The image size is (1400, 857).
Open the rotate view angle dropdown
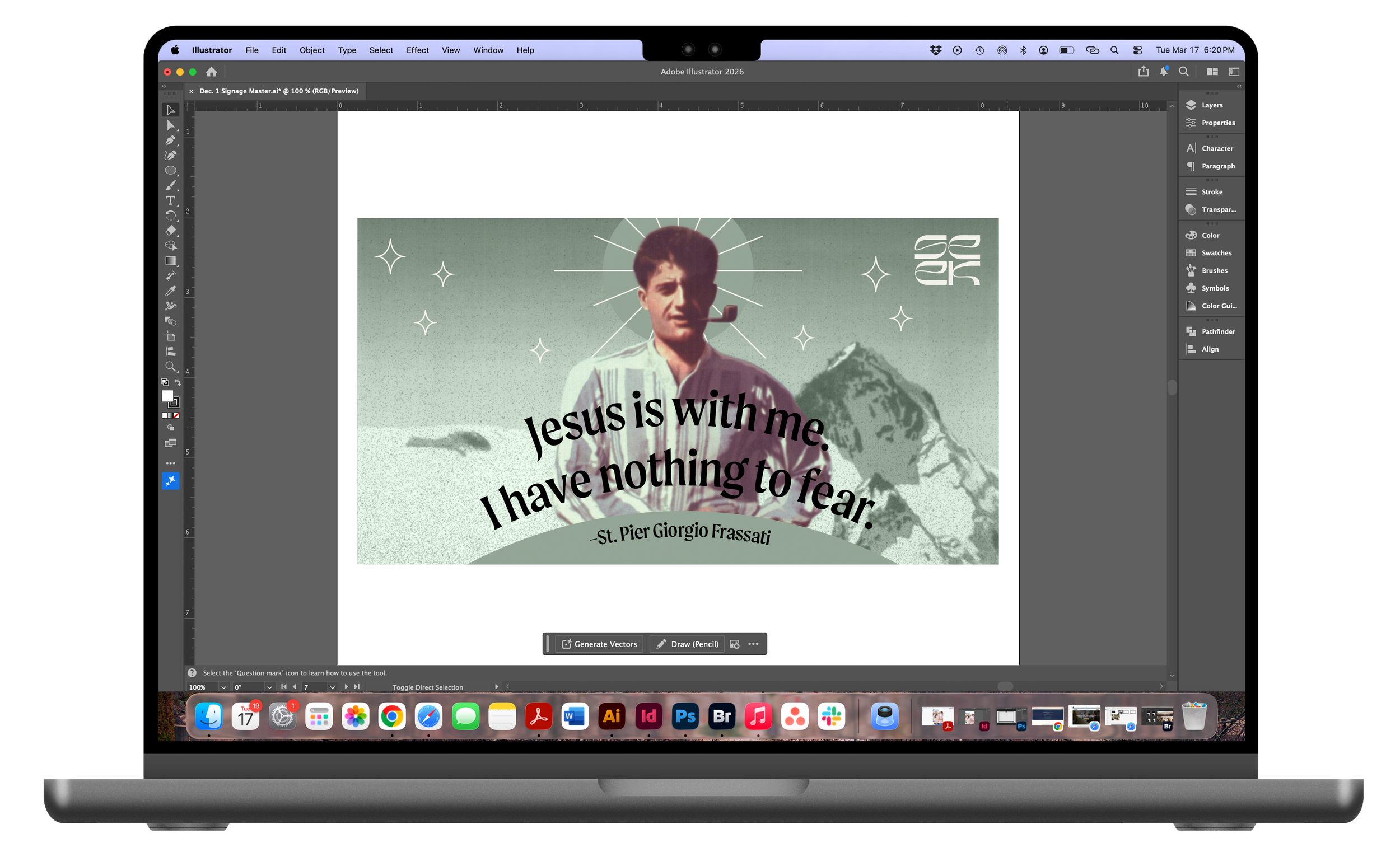[269, 687]
